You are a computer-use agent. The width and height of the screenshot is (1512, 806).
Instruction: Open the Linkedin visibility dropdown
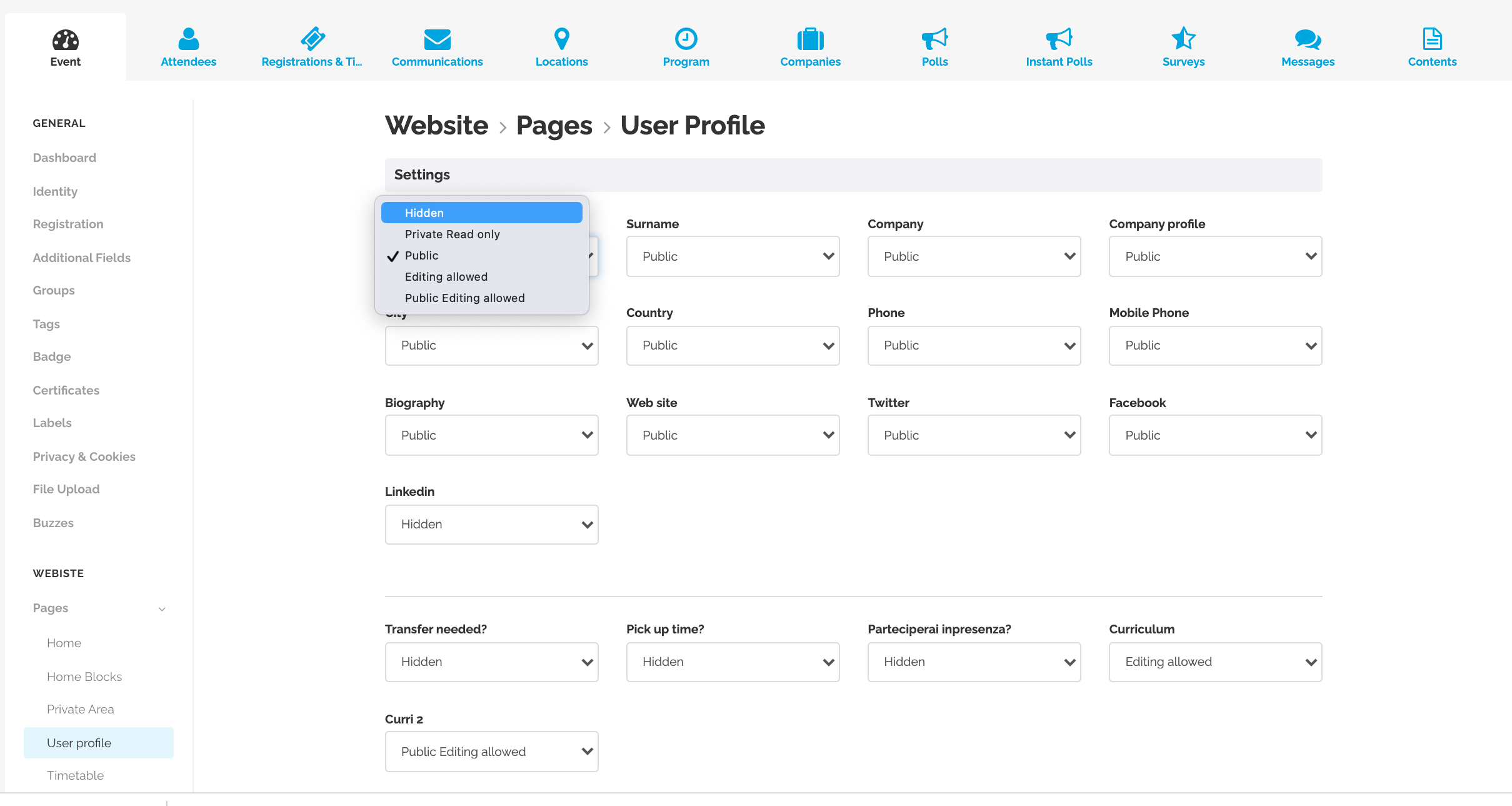491,524
